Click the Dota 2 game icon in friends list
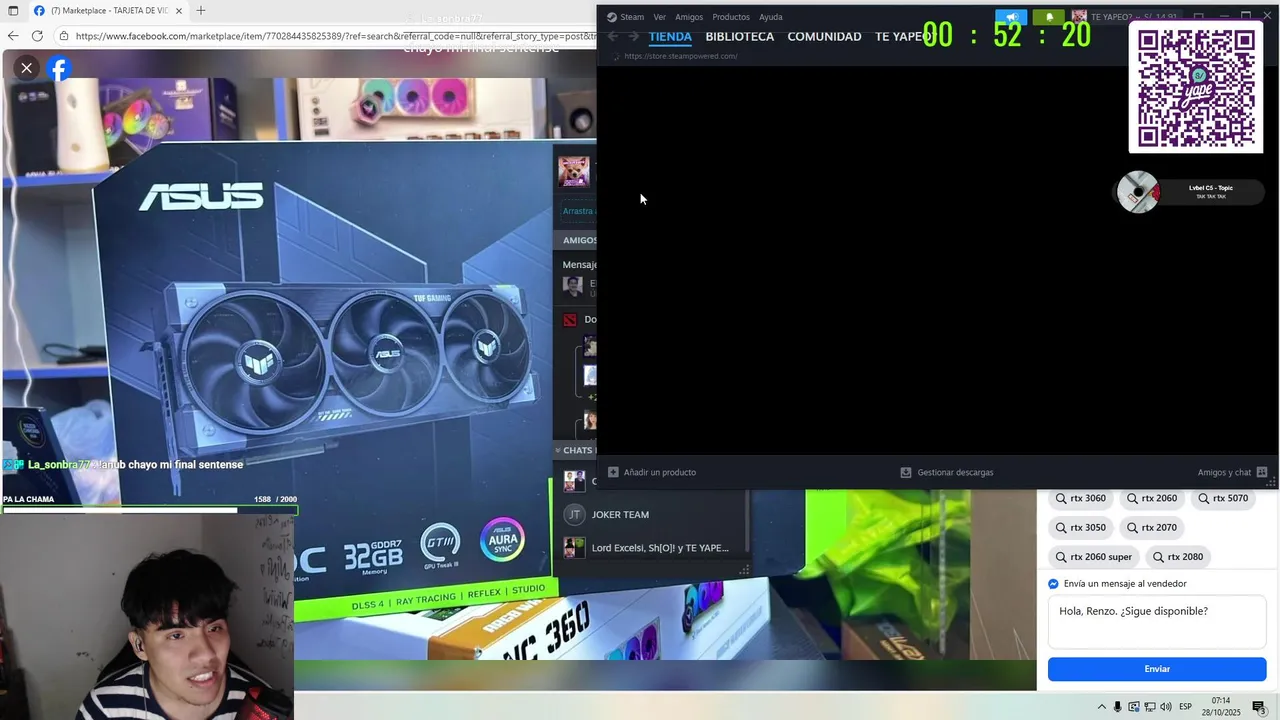1280x720 pixels. pyautogui.click(x=570, y=320)
